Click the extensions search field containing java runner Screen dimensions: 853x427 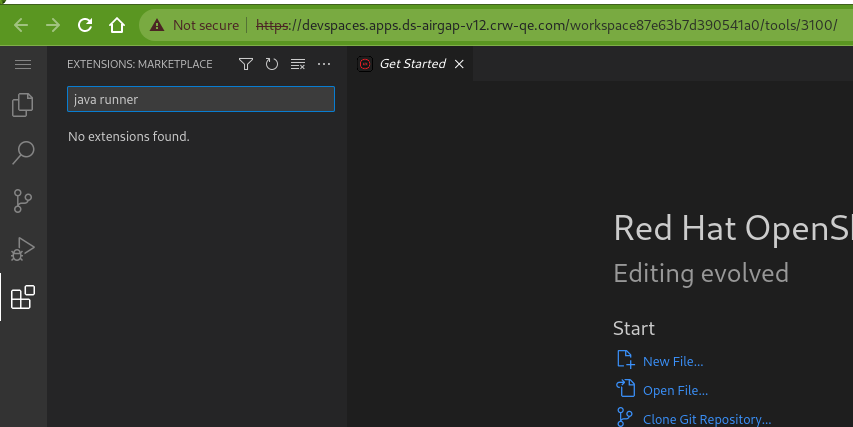point(200,100)
